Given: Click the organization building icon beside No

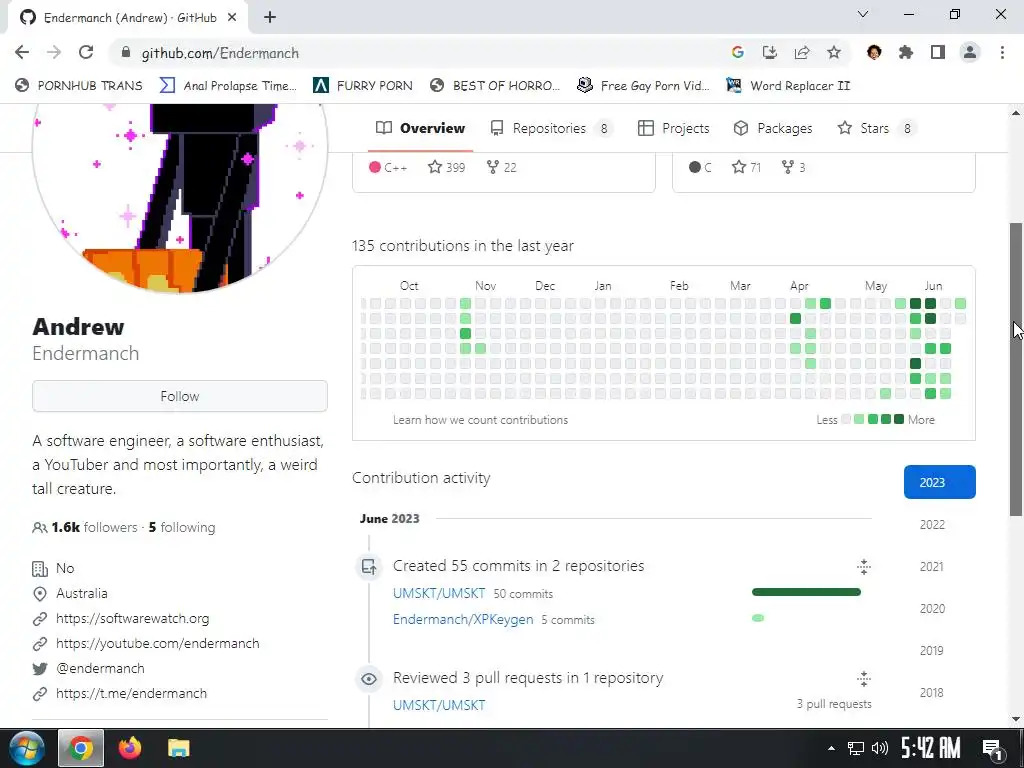Looking at the screenshot, I should coord(40,569).
